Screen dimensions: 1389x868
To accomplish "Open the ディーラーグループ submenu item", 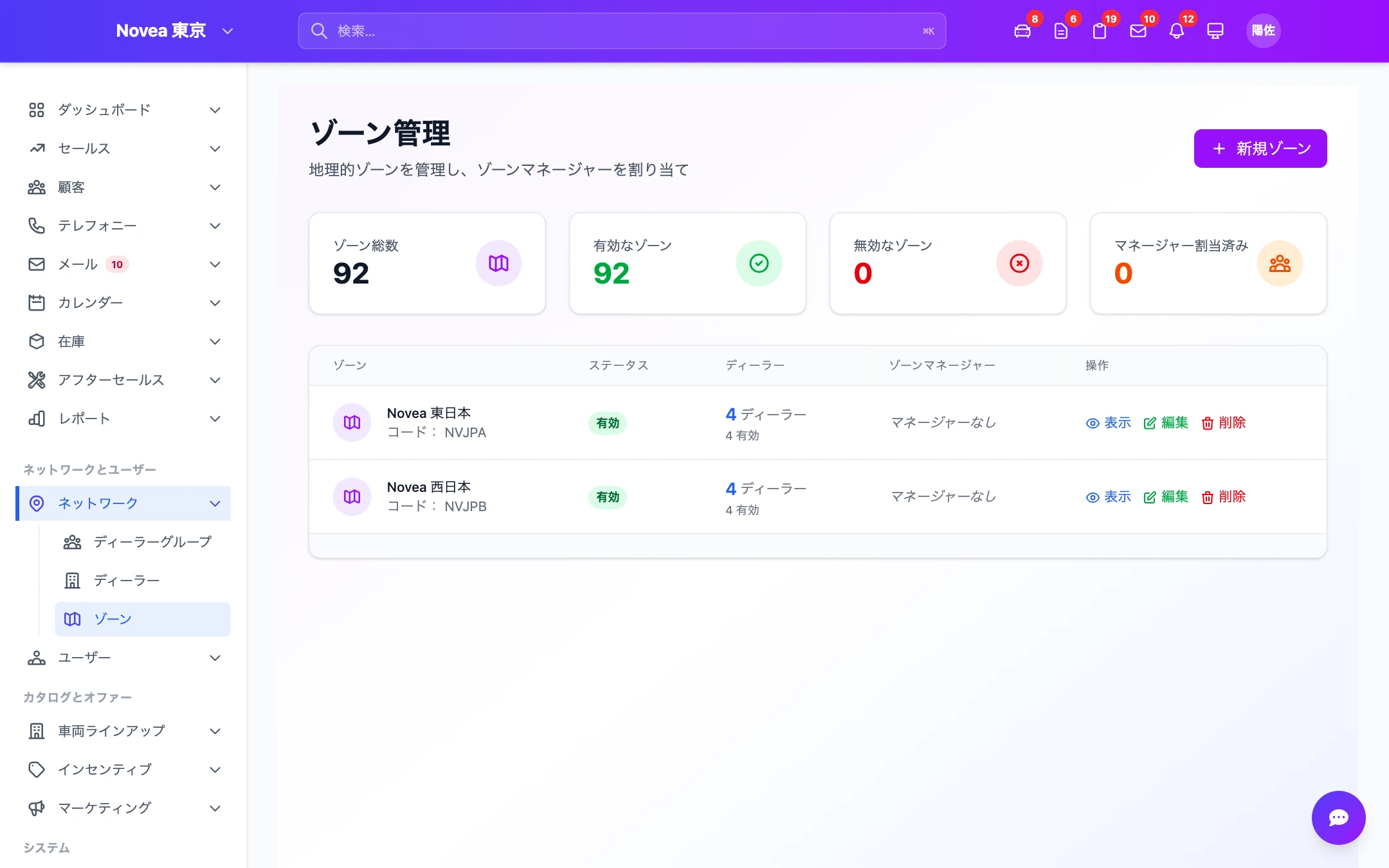I will click(x=143, y=542).
